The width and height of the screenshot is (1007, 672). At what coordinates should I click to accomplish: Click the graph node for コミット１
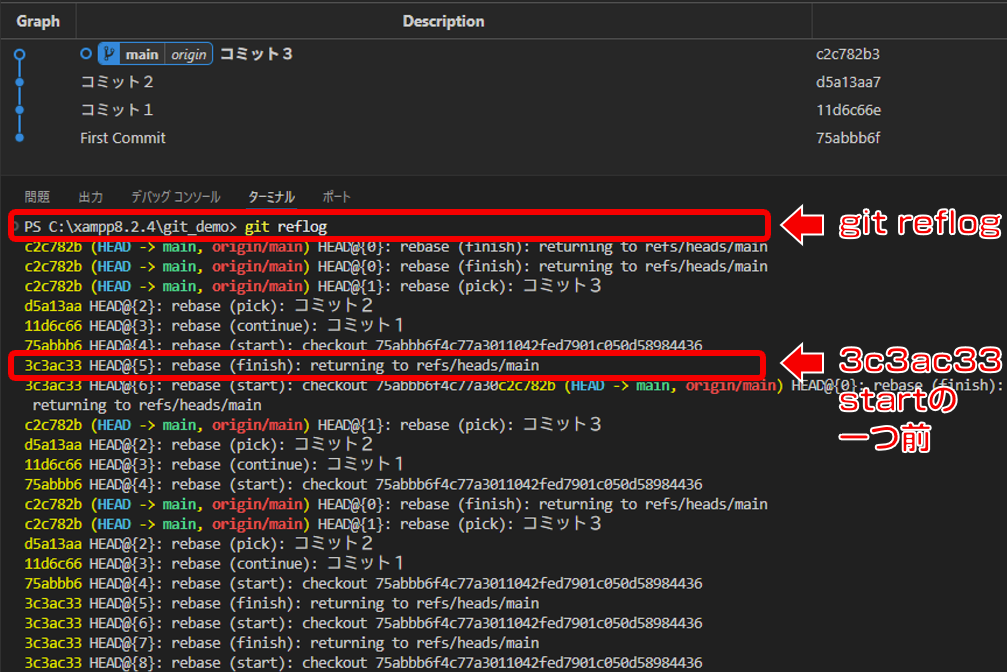coord(19,110)
